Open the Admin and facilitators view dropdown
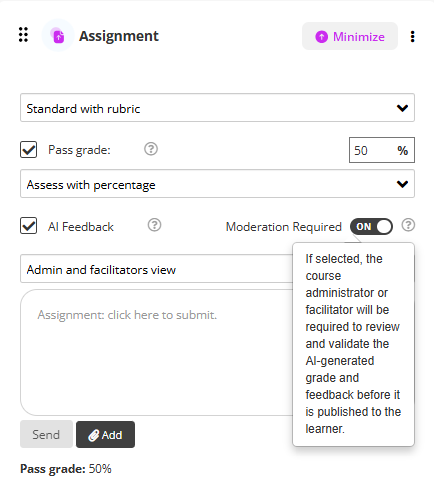 pos(157,269)
